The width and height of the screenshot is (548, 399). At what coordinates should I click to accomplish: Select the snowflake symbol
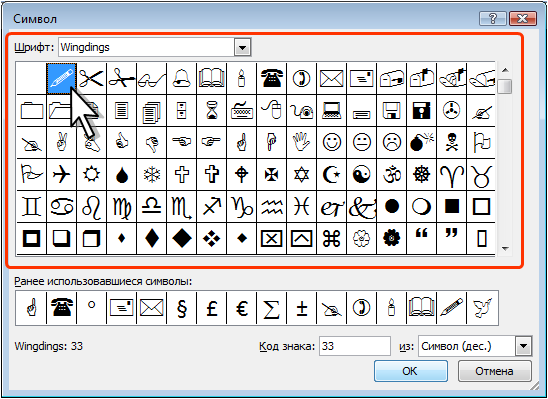tap(152, 174)
